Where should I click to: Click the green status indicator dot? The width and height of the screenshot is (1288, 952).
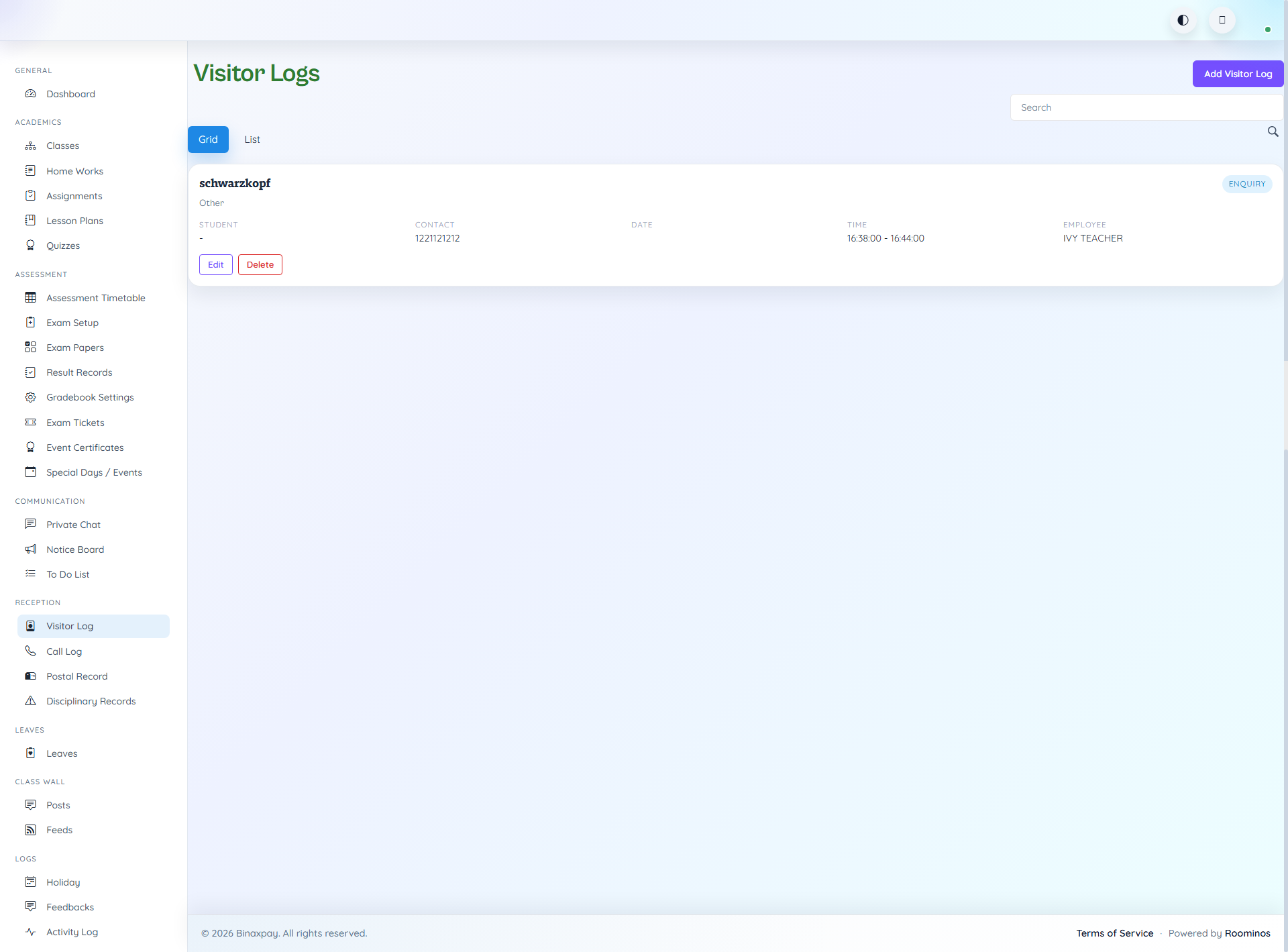point(1268,30)
